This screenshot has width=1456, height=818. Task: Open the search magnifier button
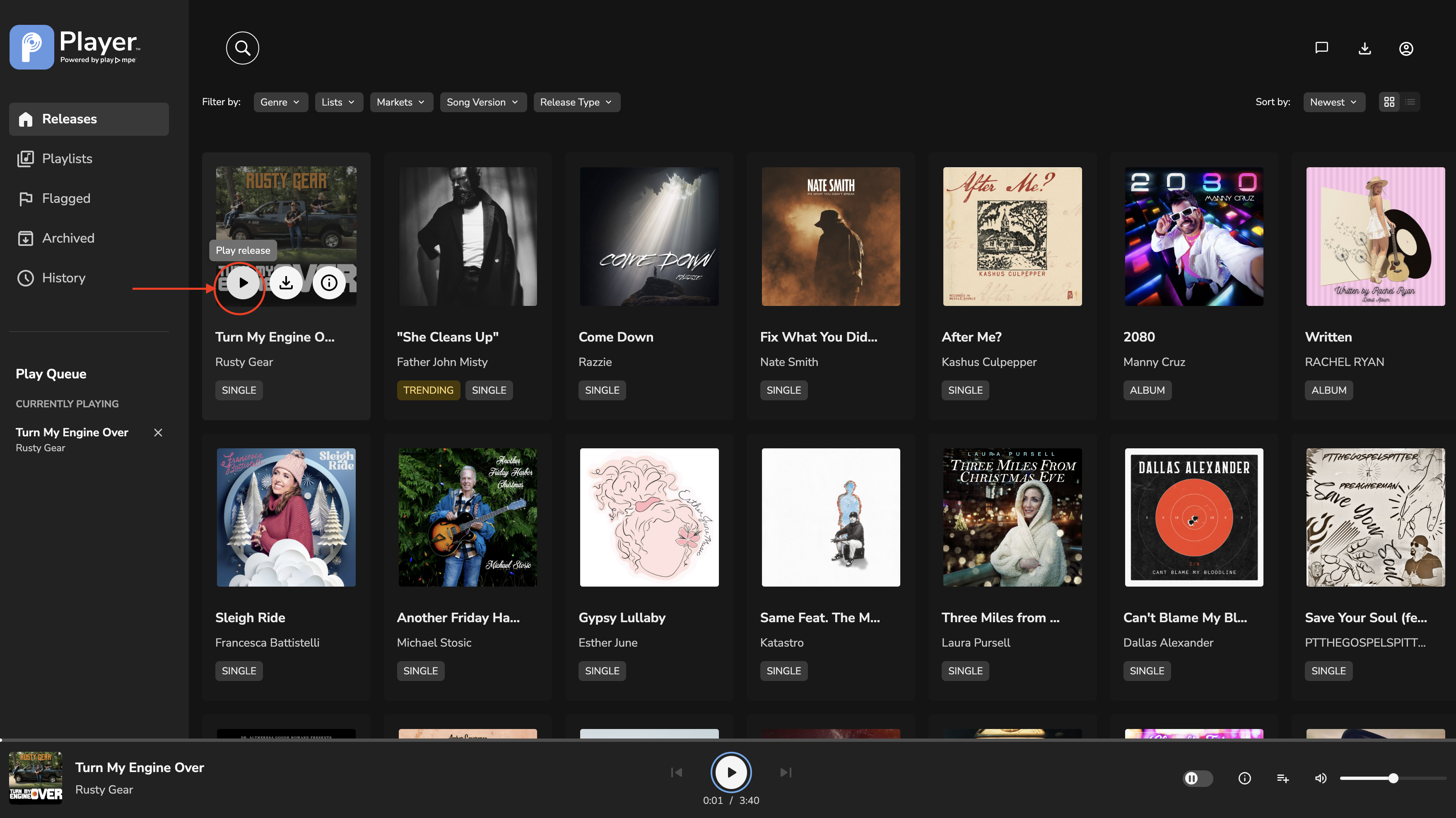coord(243,48)
